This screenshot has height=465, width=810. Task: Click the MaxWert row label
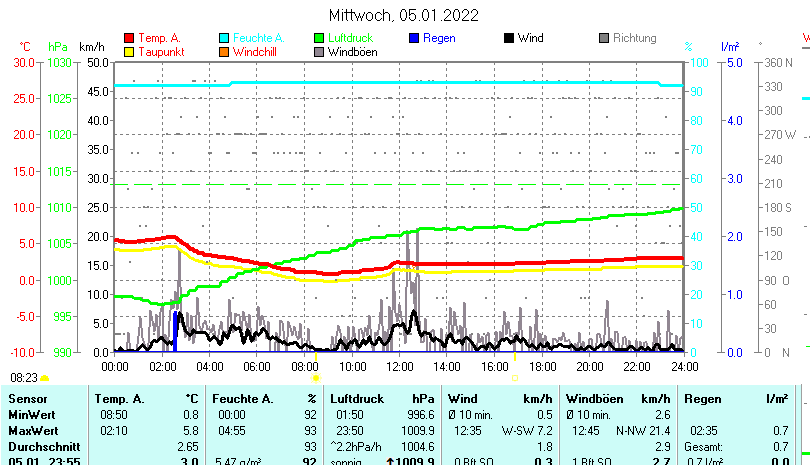tap(33, 430)
